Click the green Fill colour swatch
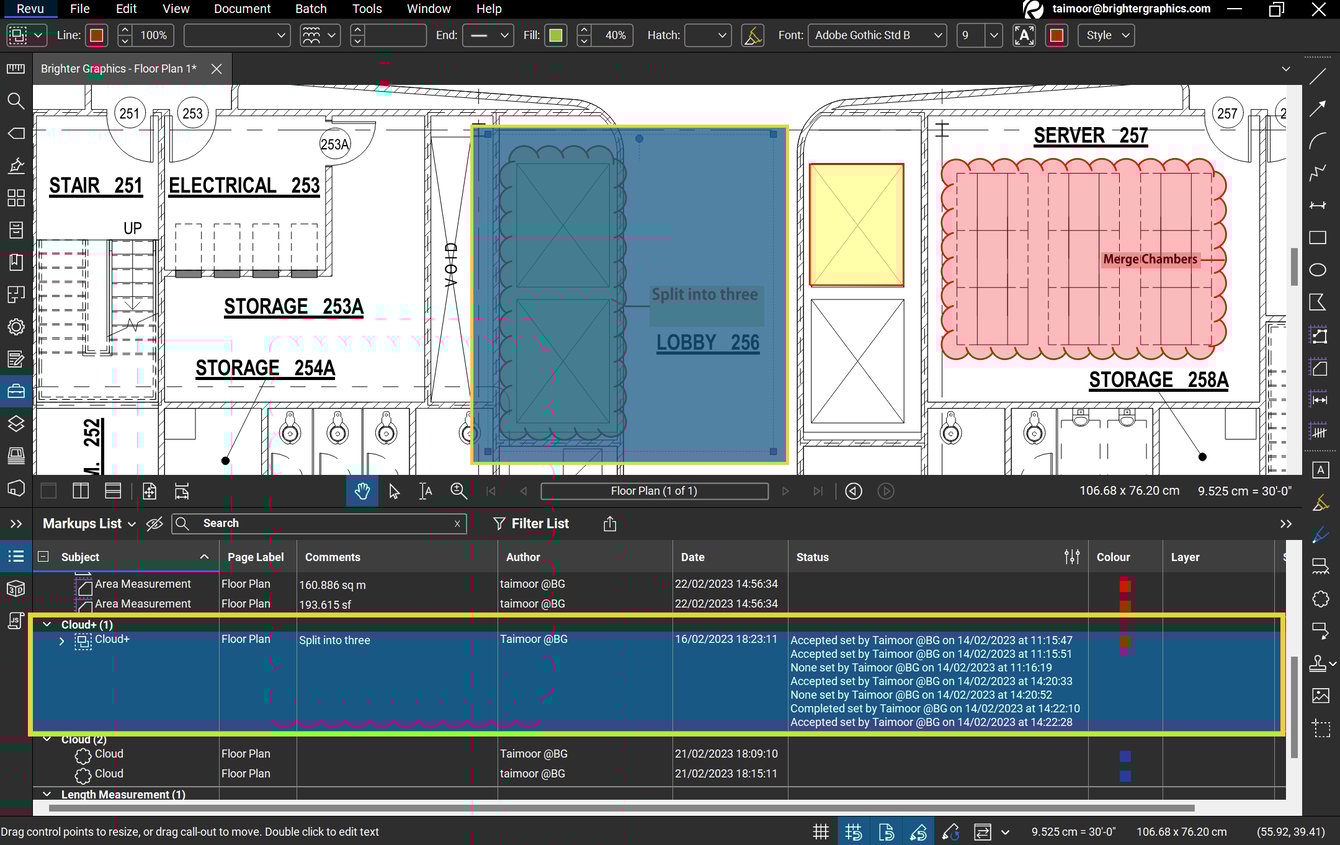The width and height of the screenshot is (1340, 845). coord(555,35)
